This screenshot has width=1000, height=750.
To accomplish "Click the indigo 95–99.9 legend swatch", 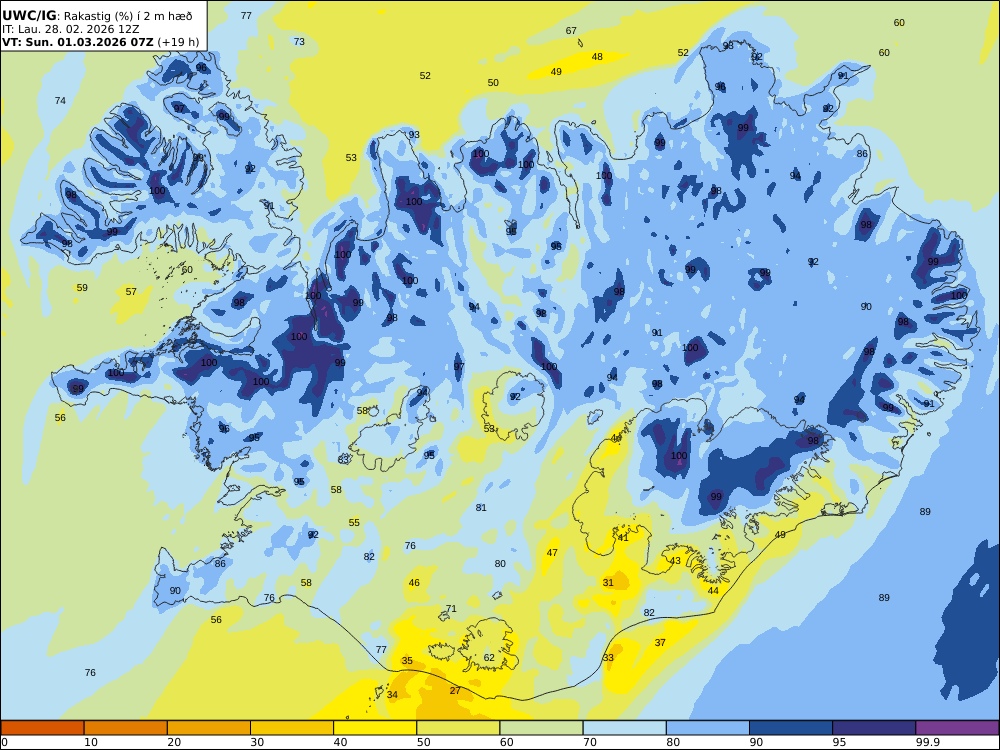I will pyautogui.click(x=874, y=728).
